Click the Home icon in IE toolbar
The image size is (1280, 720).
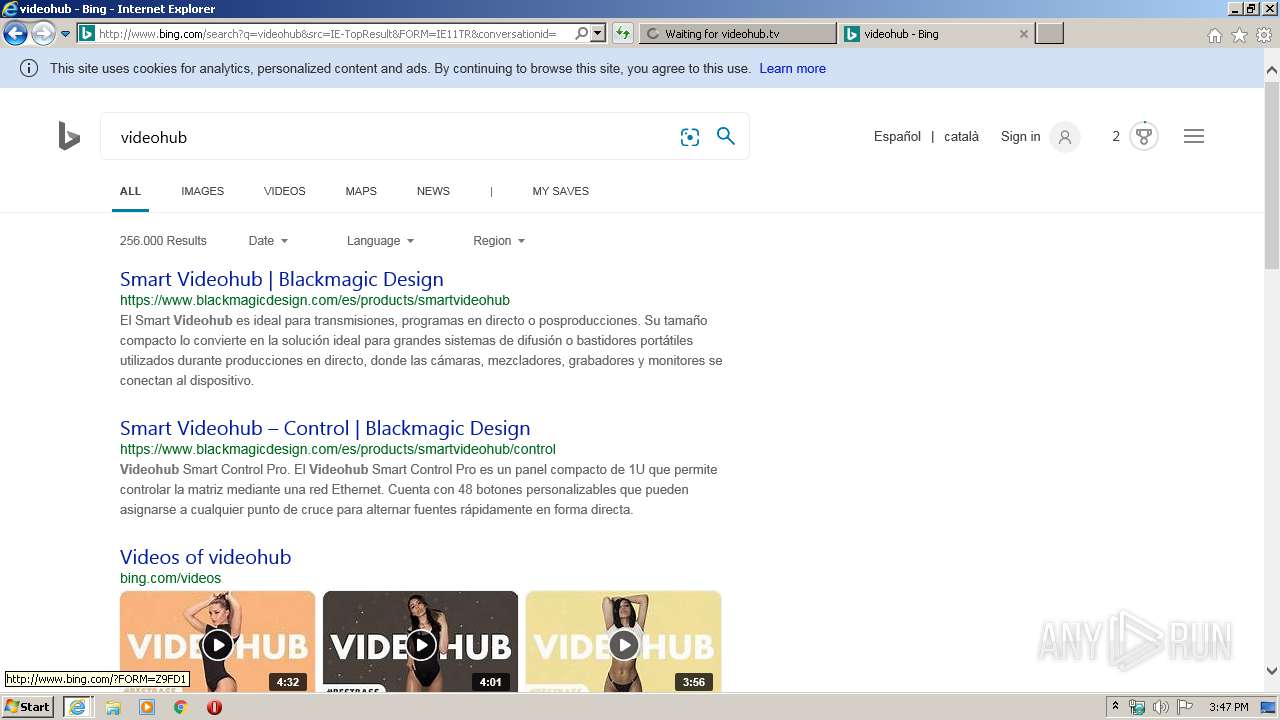[x=1214, y=35]
